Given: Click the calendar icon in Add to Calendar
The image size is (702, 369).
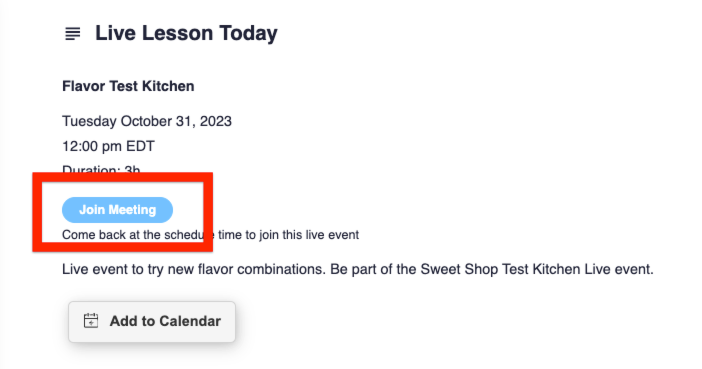Looking at the screenshot, I should point(91,321).
